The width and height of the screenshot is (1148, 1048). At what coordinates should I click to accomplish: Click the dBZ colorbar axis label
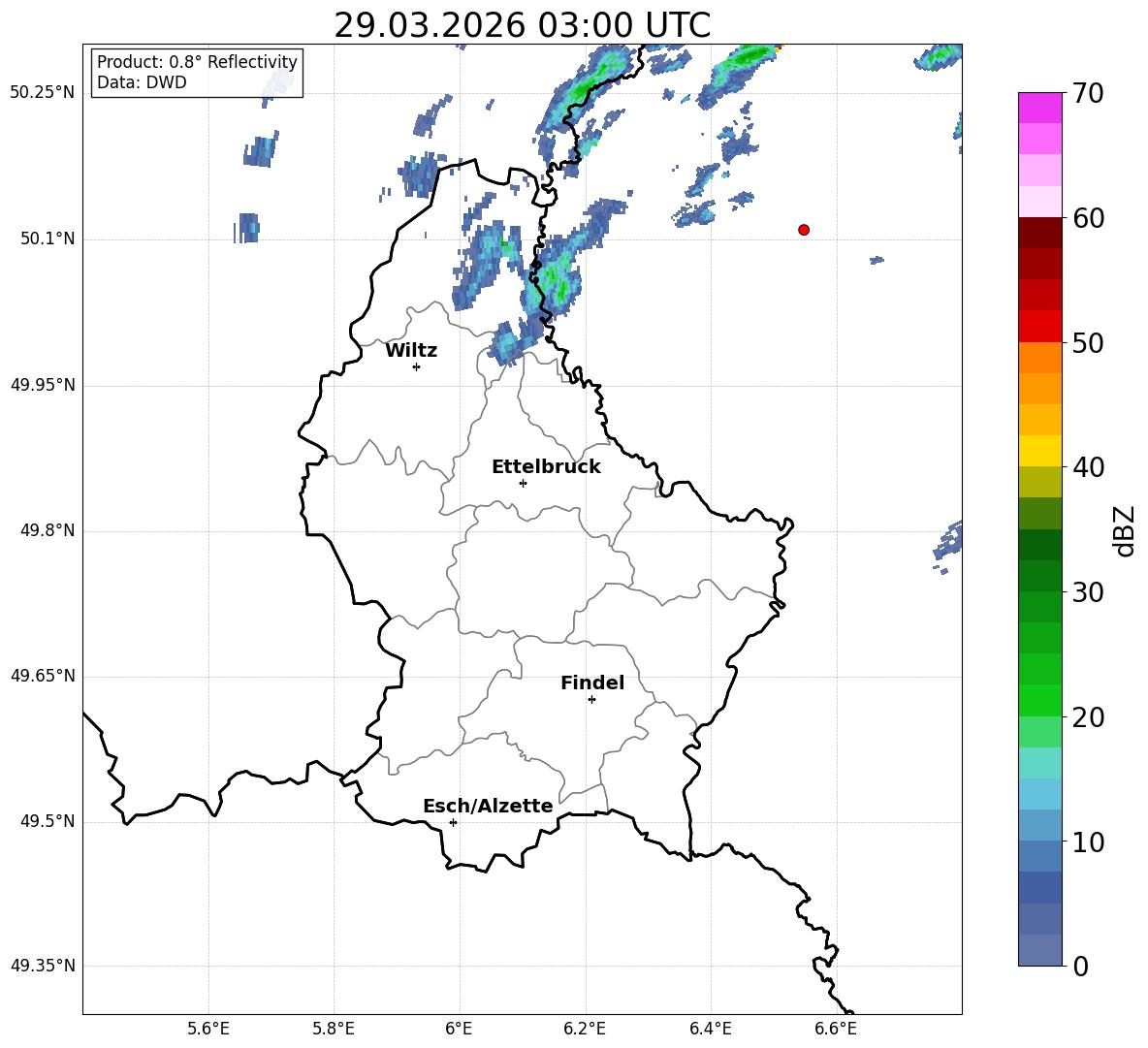pos(1124,530)
